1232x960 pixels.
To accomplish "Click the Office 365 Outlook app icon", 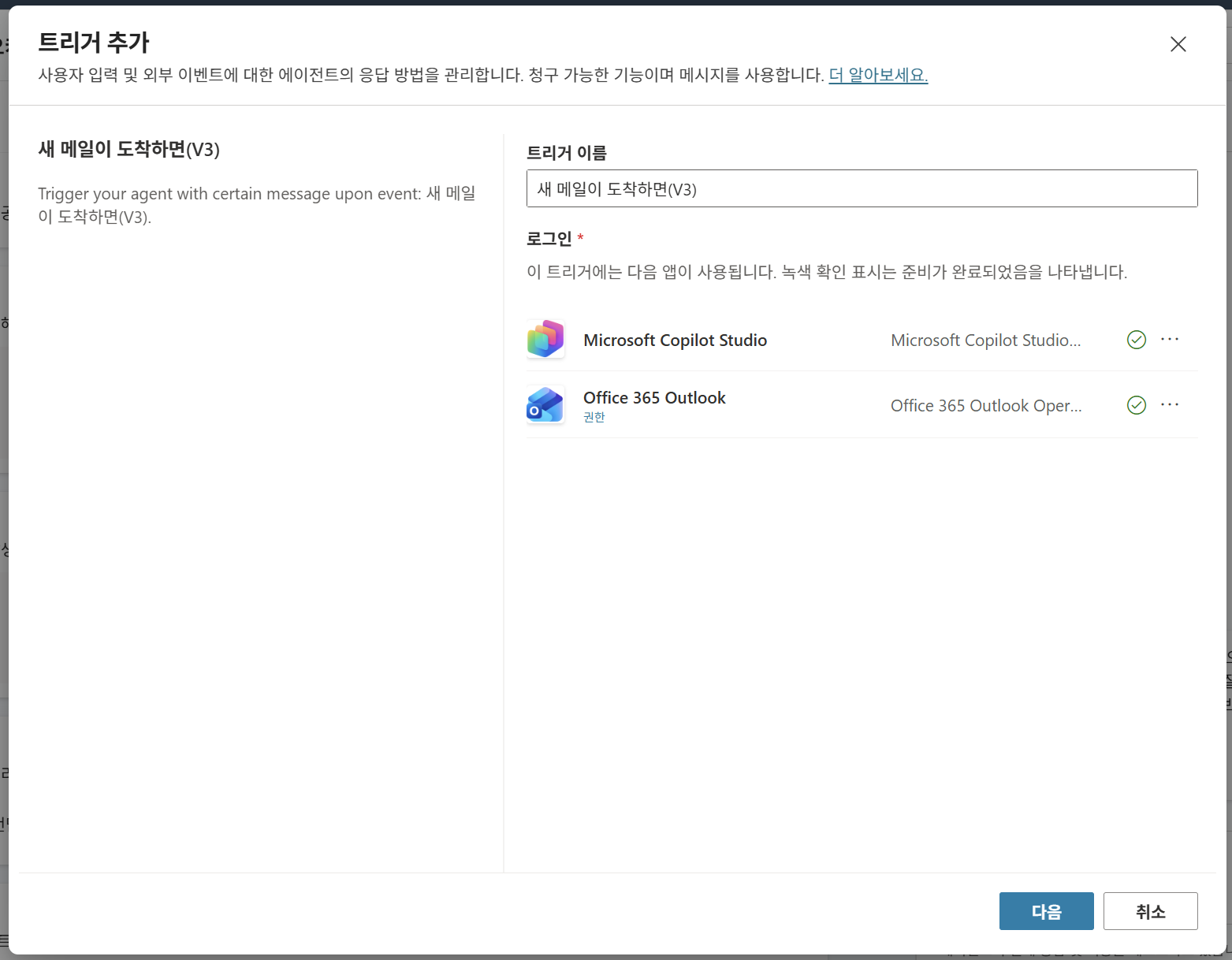I will 545,405.
